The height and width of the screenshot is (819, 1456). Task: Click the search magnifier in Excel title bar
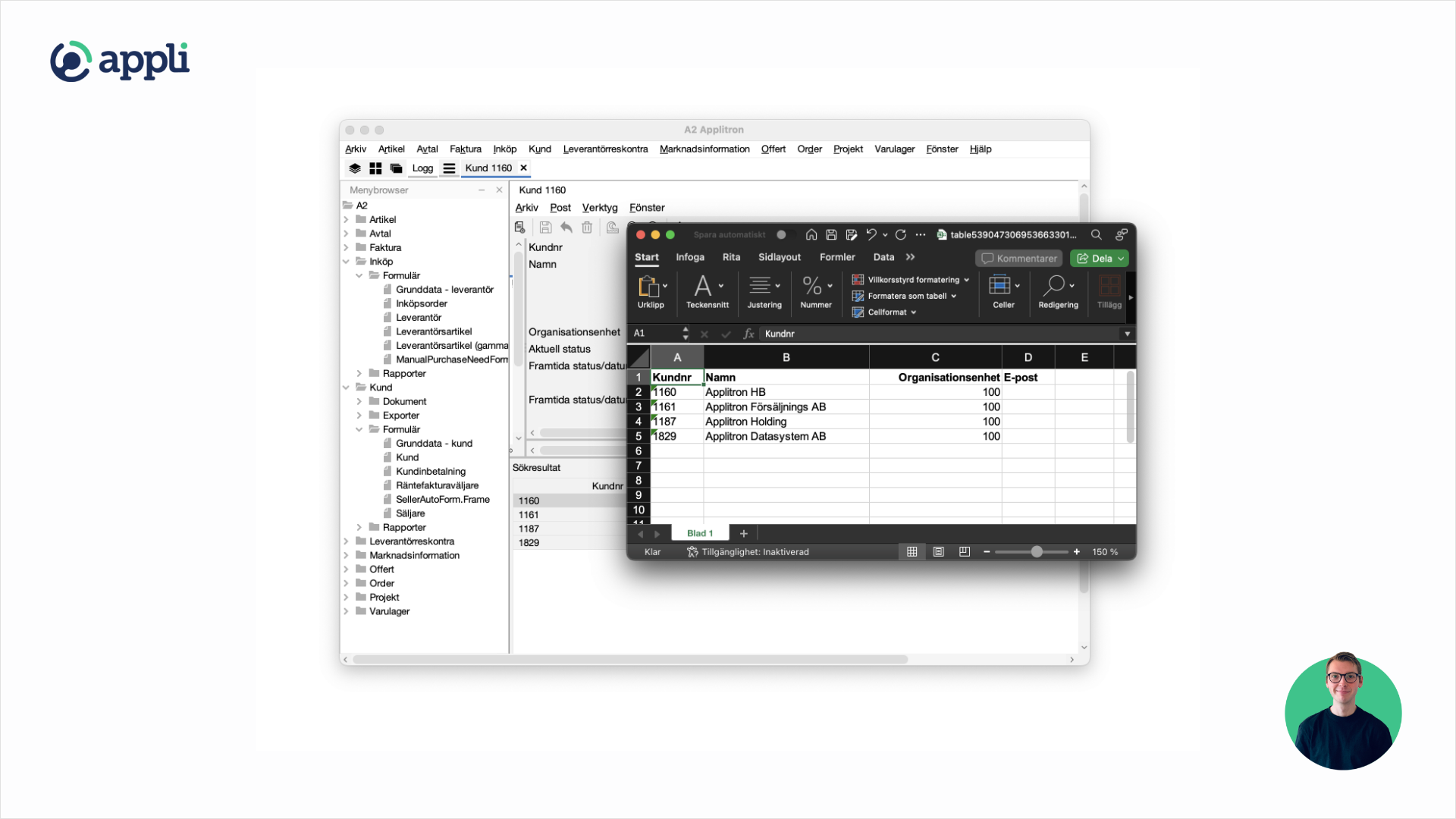point(1097,235)
